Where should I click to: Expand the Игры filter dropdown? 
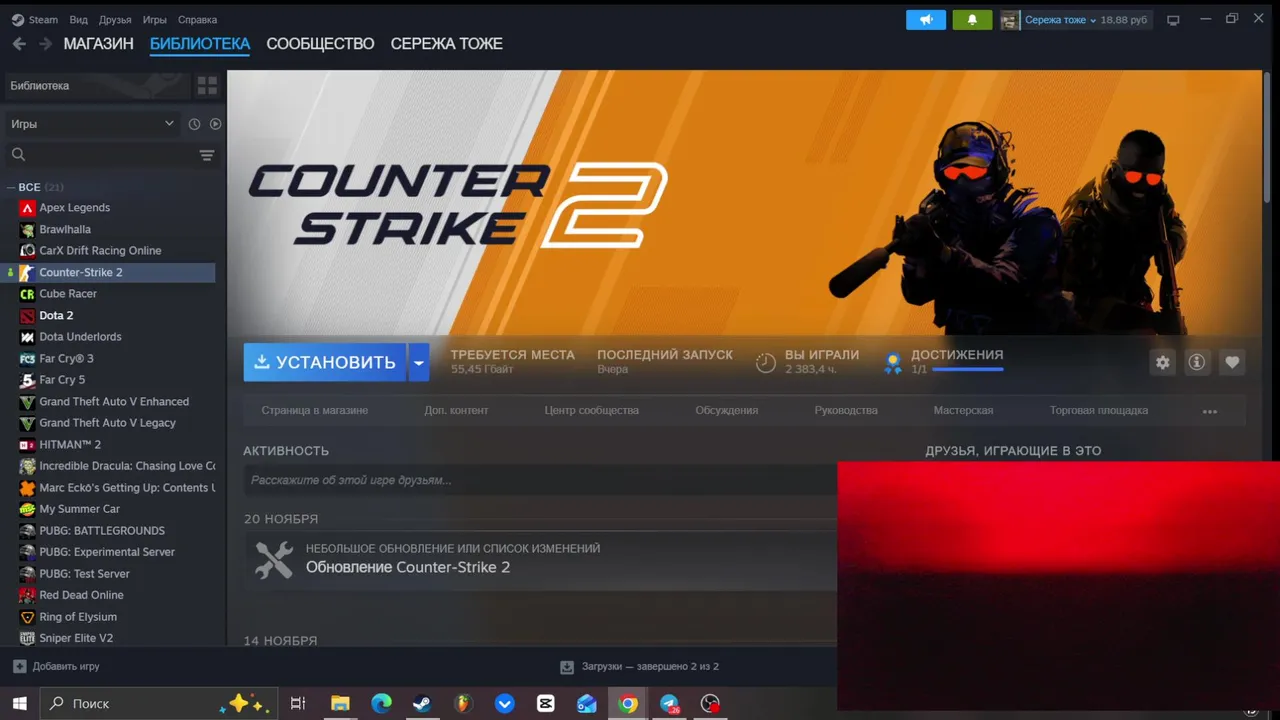pos(92,124)
